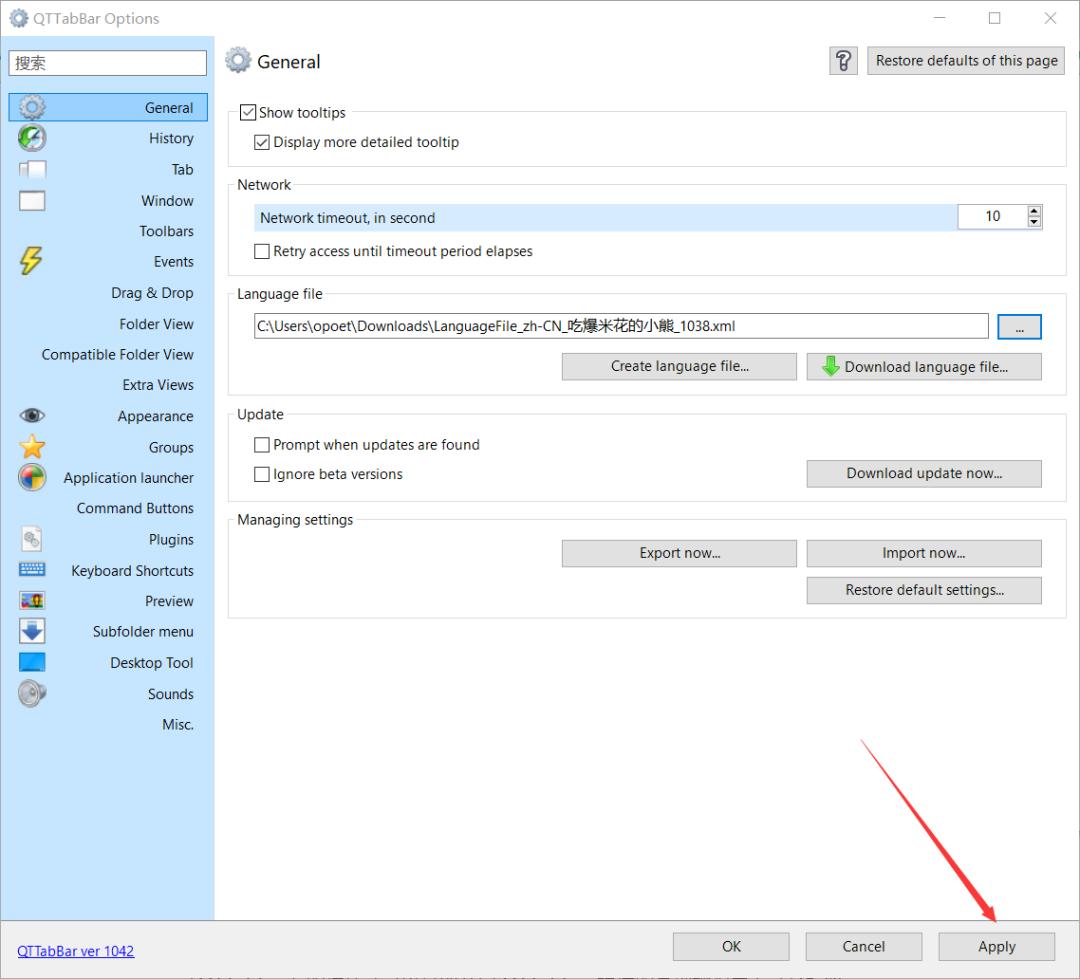
Task: Click the Keyboard Shortcuts keyboard icon
Action: [32, 570]
